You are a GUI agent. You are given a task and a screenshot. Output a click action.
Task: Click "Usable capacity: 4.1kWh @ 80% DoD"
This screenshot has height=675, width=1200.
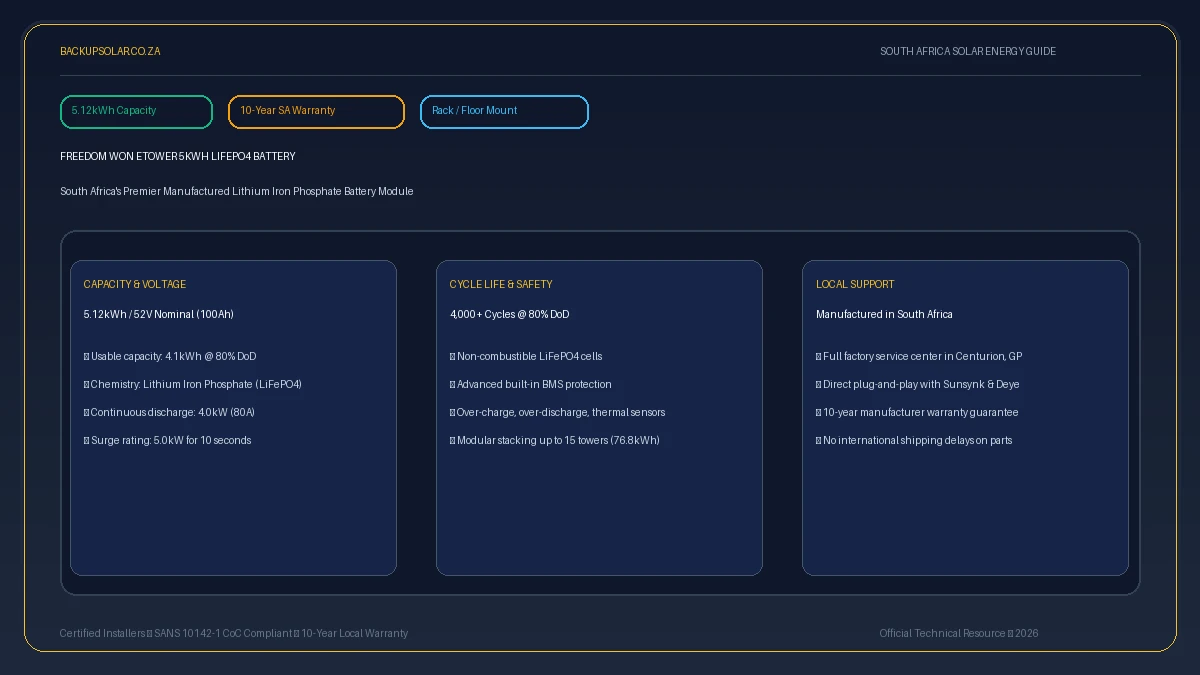174,357
